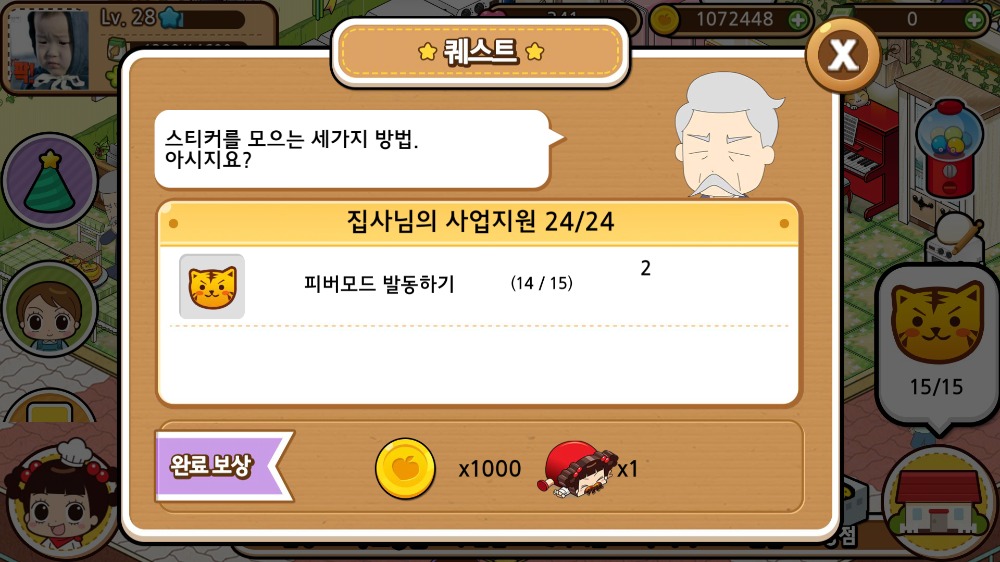Tap the 퀘스트 title banner
Viewport: 1000px width, 562px height.
click(x=481, y=52)
